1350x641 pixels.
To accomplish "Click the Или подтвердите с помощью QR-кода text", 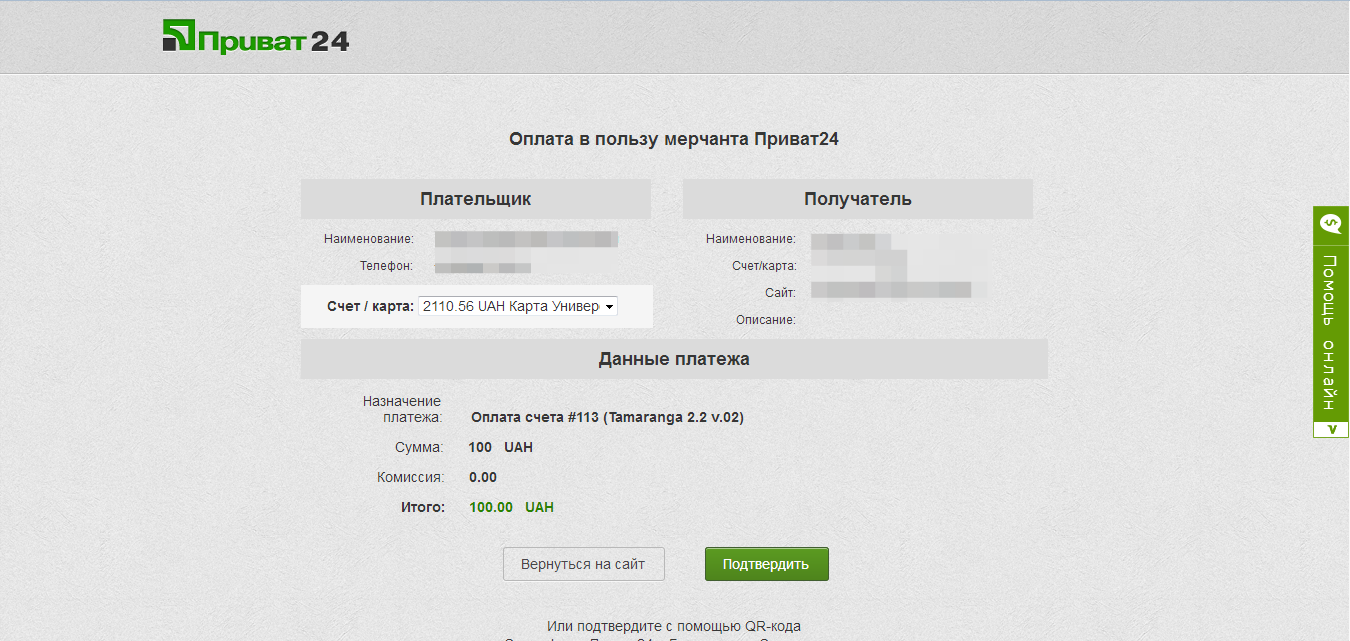I will click(x=674, y=626).
